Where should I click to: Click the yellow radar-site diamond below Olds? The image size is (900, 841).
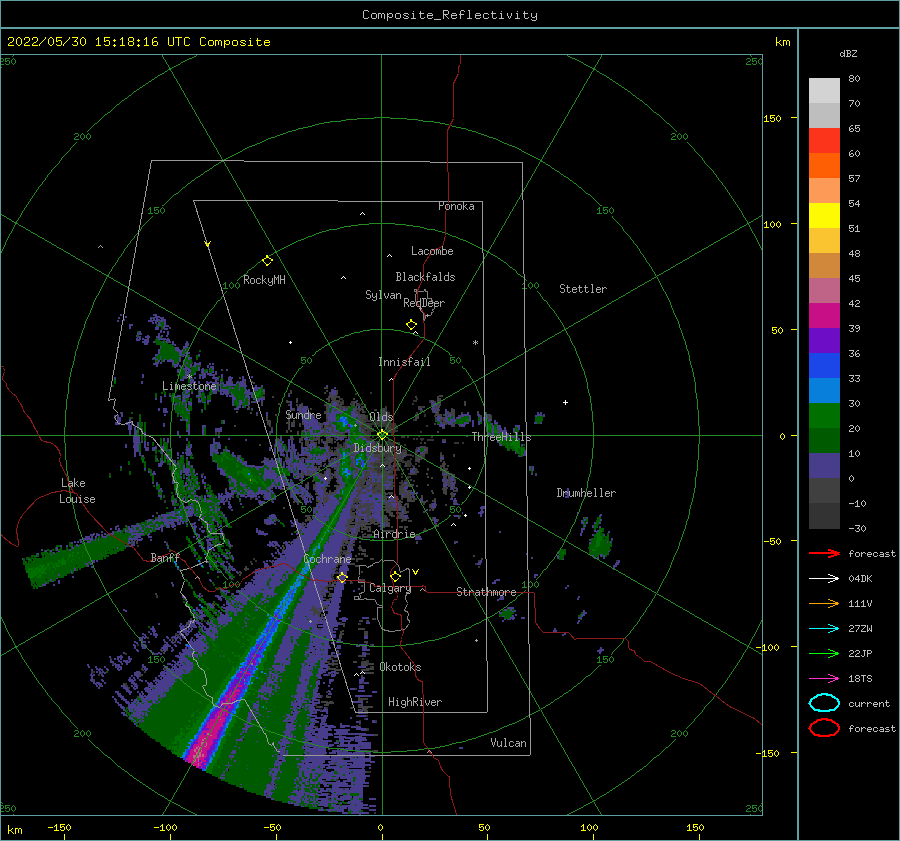pyautogui.click(x=382, y=435)
